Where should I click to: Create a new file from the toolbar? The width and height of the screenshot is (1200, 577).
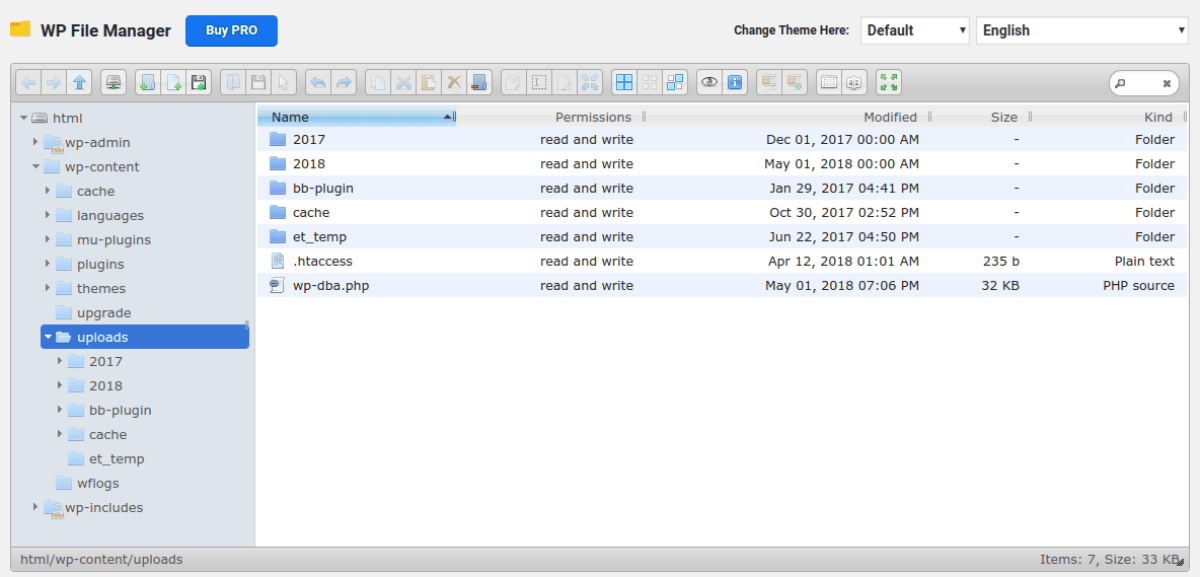pos(173,83)
